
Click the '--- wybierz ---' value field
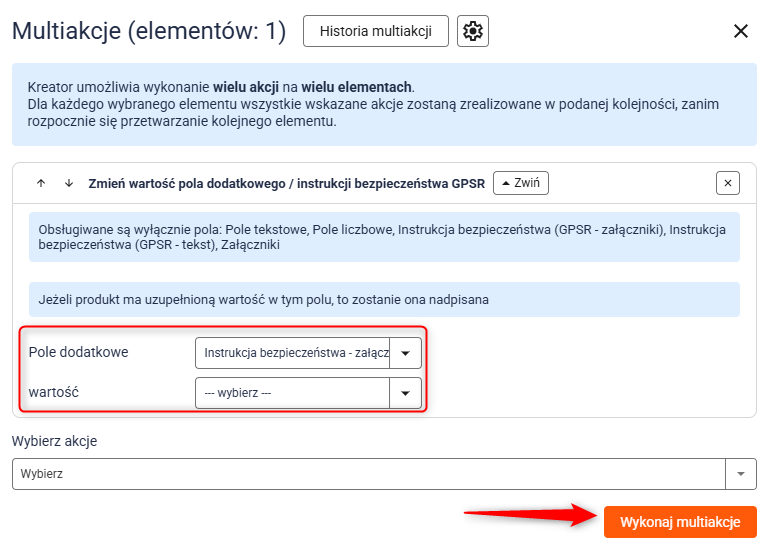tap(293, 393)
